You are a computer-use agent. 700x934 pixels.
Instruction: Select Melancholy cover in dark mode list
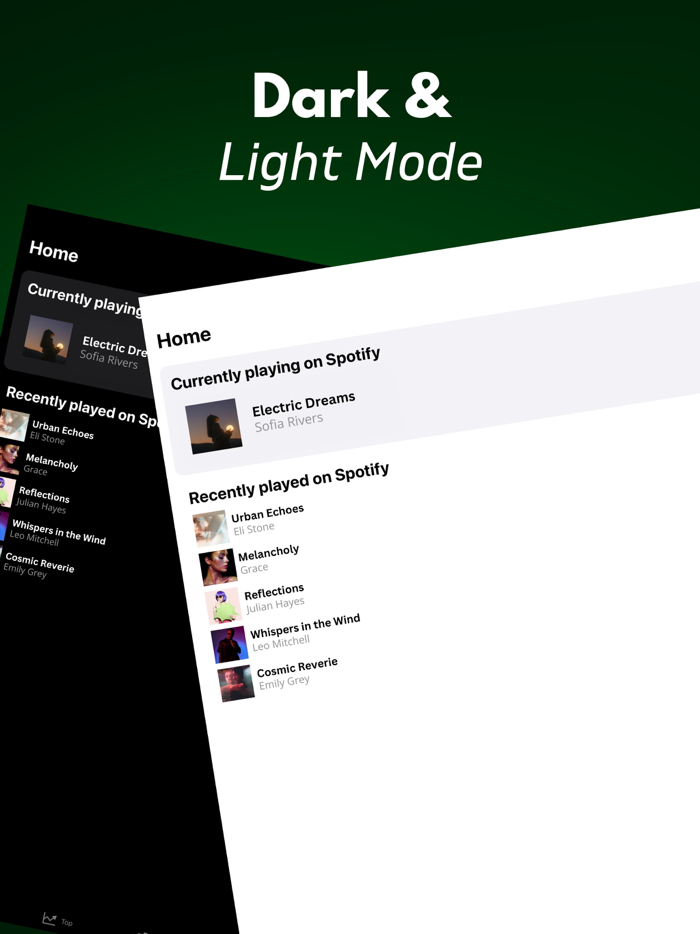[x=9, y=457]
